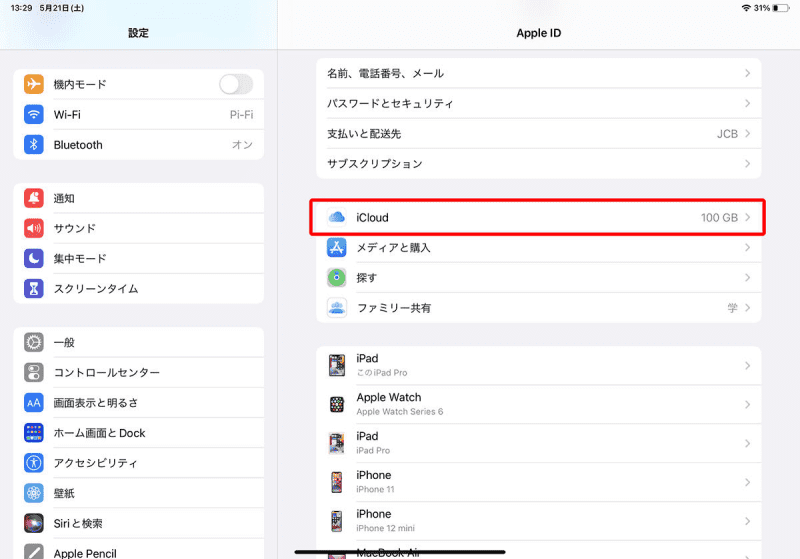
Task: Open chevron on 名前、電話番号、メール row
Action: tap(747, 73)
